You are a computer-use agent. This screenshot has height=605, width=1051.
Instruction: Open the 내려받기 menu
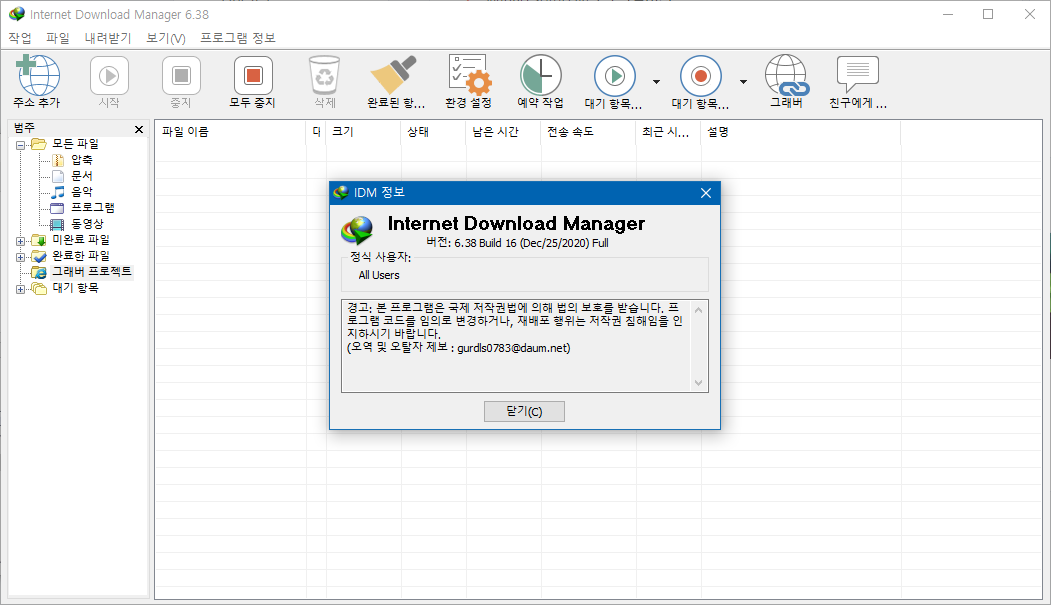(x=107, y=38)
